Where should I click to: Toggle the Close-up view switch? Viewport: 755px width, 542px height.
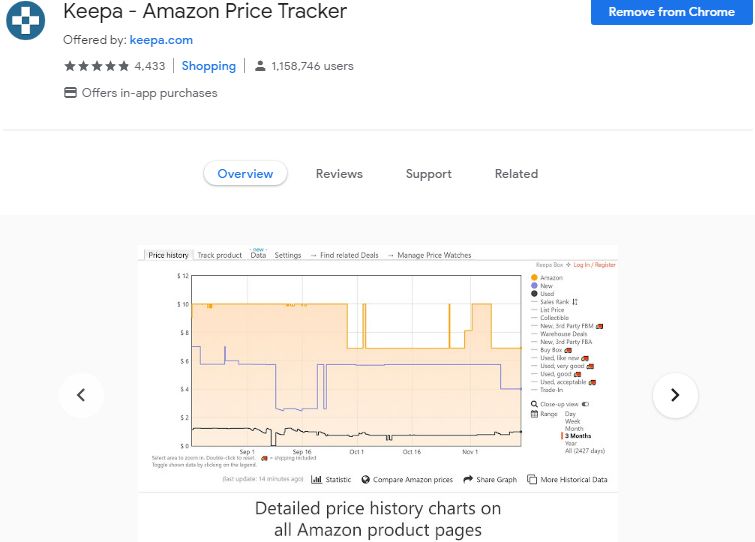[x=585, y=404]
